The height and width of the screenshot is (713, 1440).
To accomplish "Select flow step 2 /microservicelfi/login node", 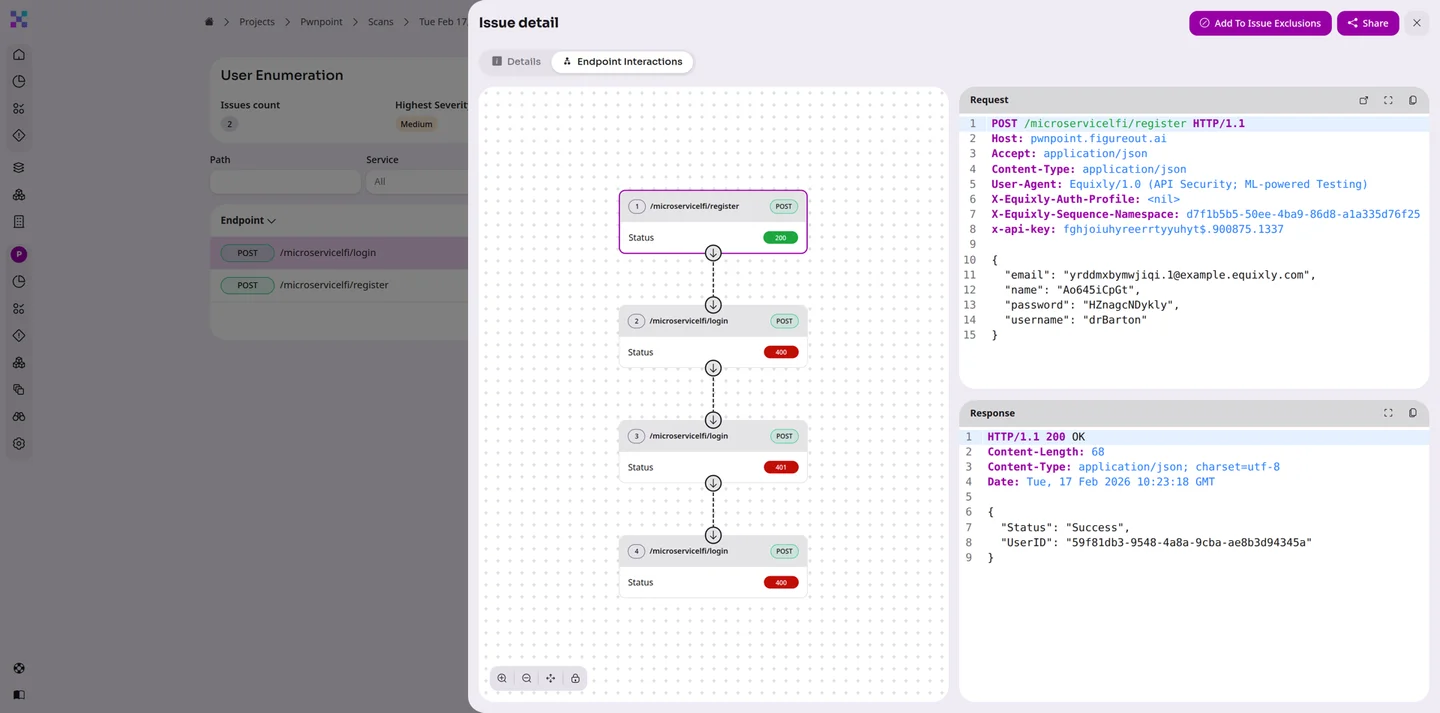I will 712,336.
